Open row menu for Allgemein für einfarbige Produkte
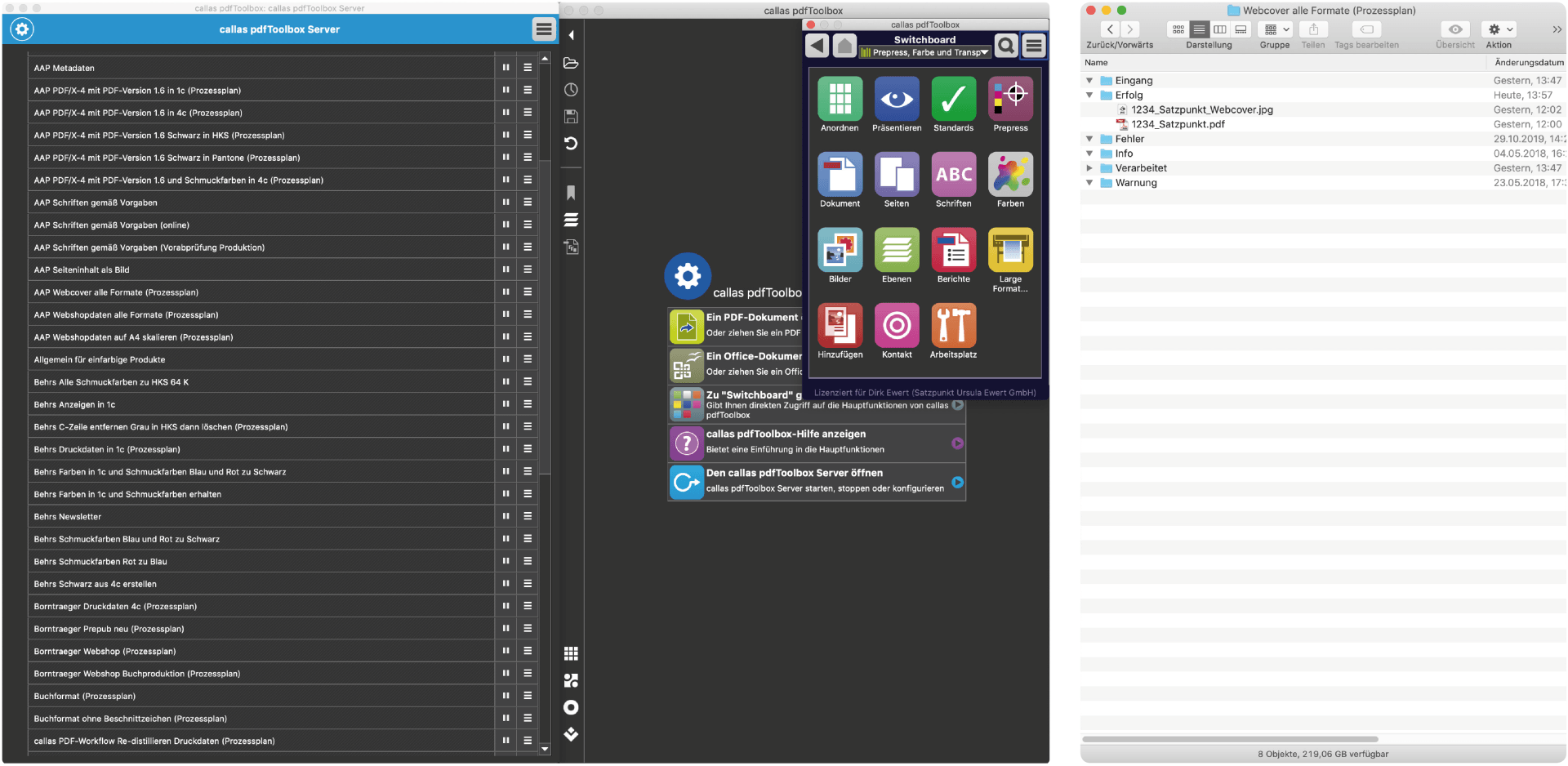1568x766 pixels. pos(528,359)
